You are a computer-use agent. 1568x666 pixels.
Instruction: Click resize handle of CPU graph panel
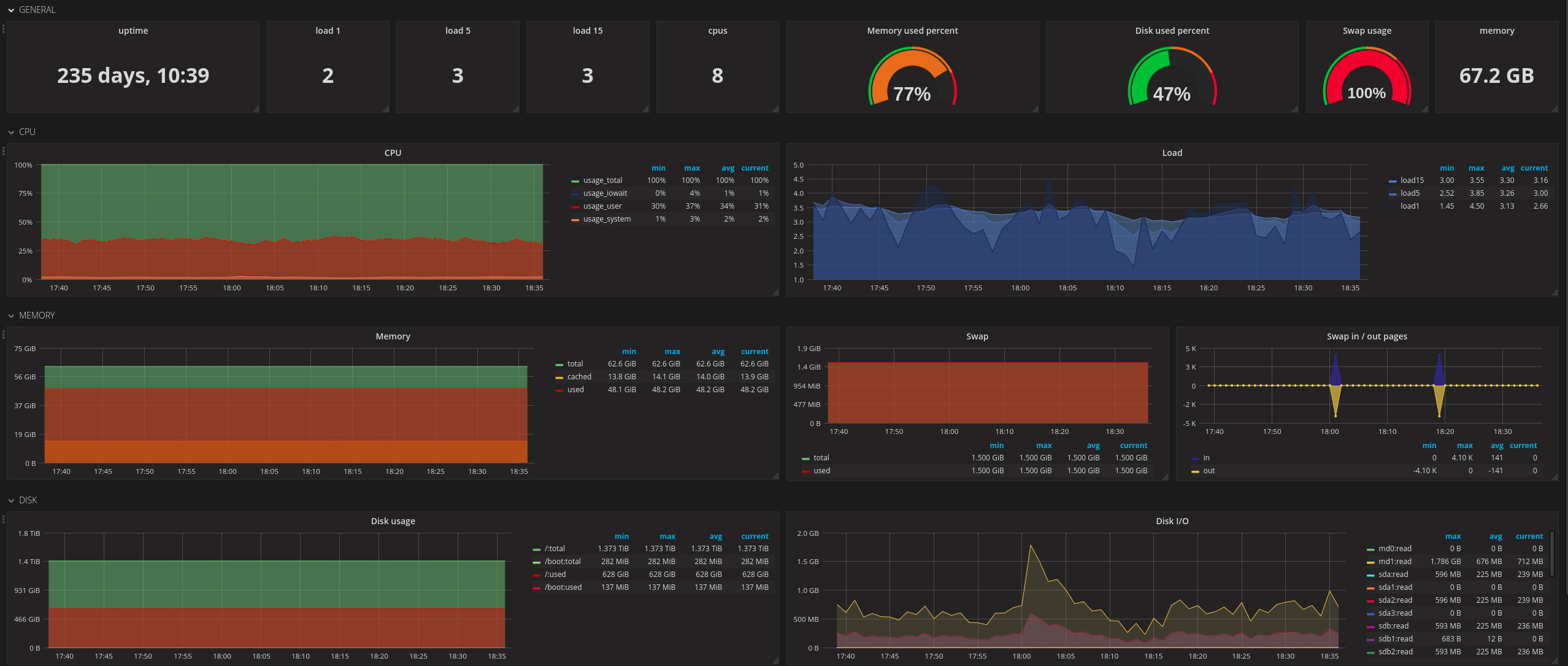pos(775,293)
